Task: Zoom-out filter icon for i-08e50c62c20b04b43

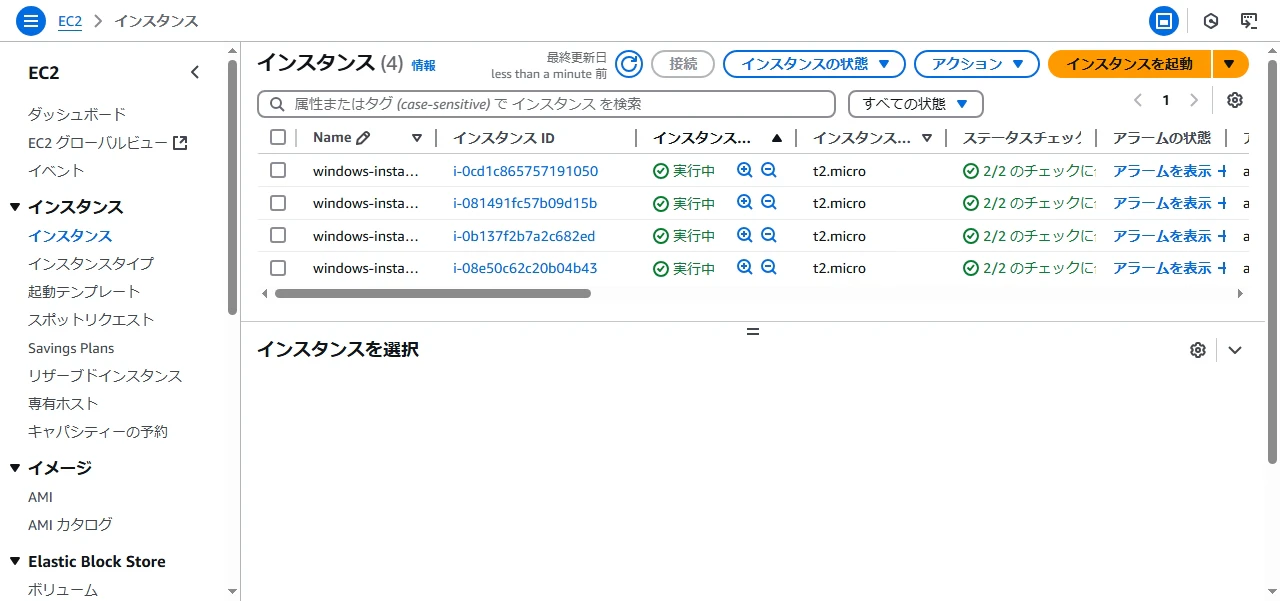Action: click(769, 268)
